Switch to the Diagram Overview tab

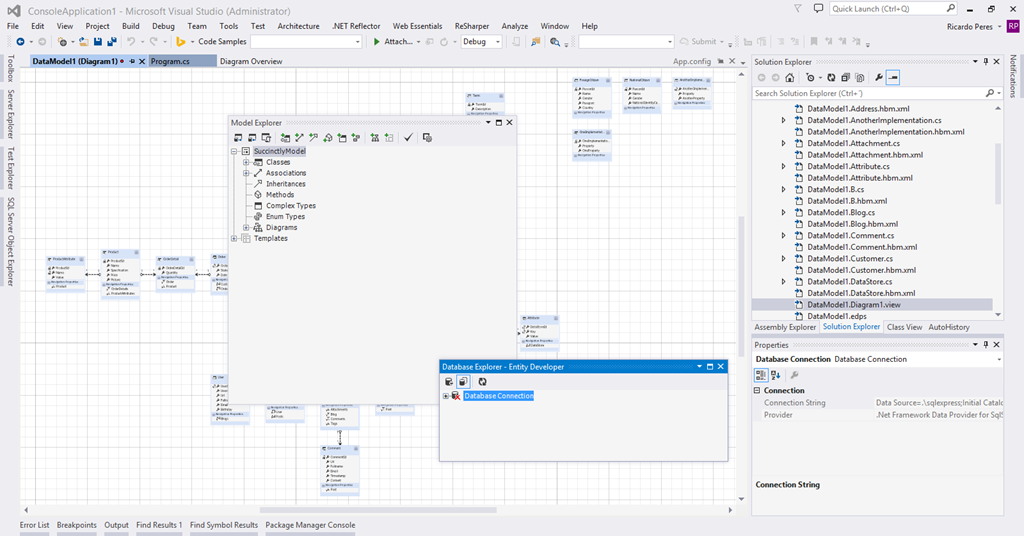coord(251,61)
